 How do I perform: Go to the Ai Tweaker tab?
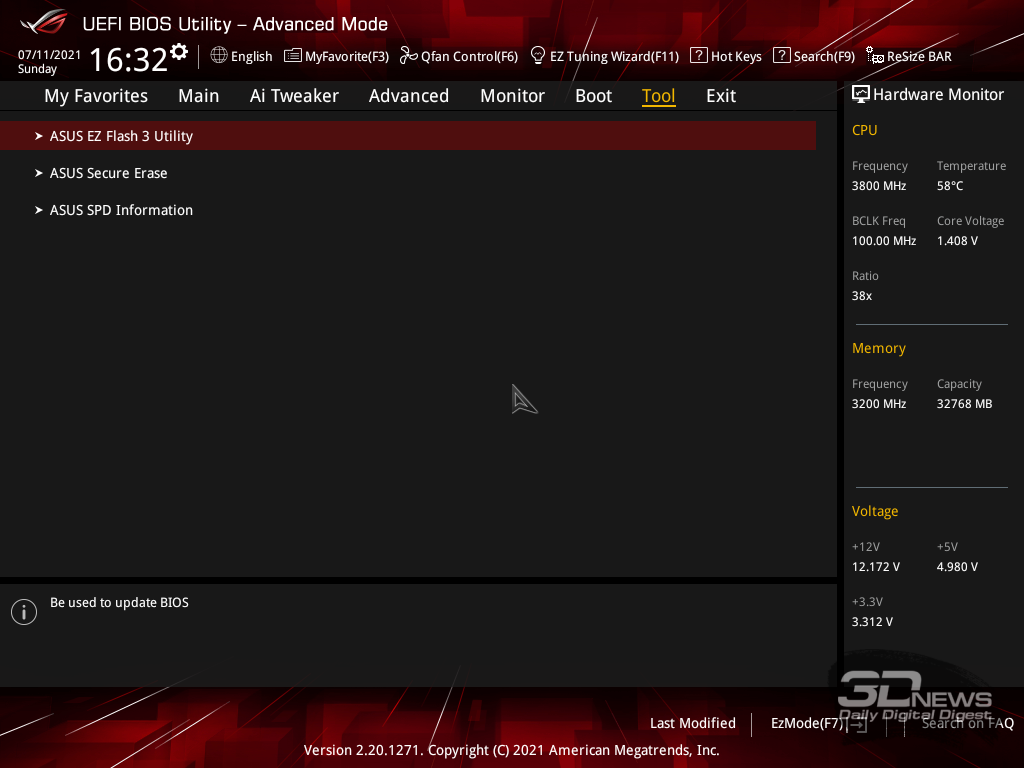(294, 96)
